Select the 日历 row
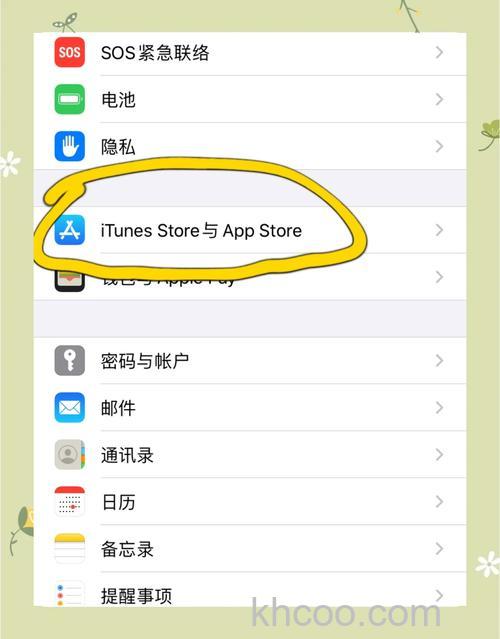The image size is (500, 639). 250,502
